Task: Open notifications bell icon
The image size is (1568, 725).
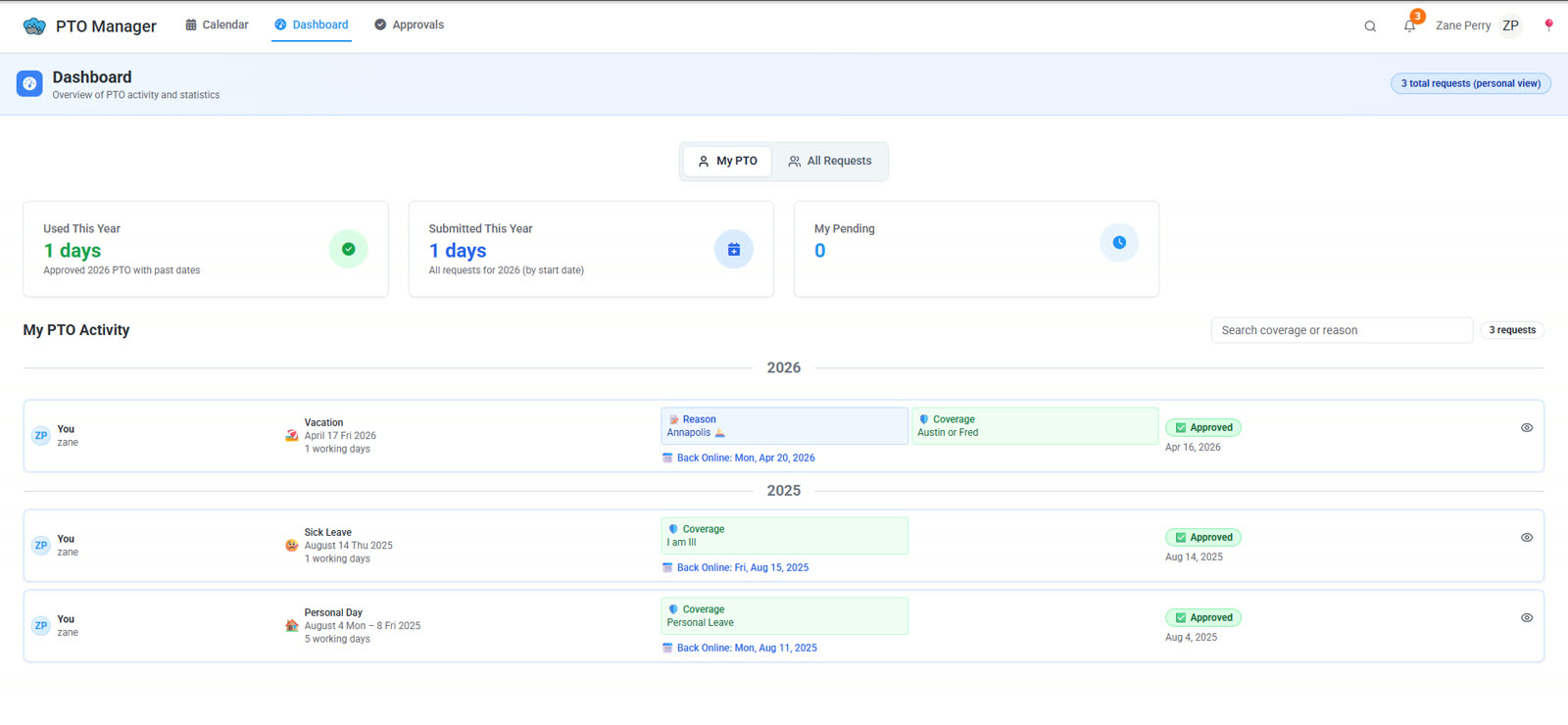Action: (x=1409, y=26)
